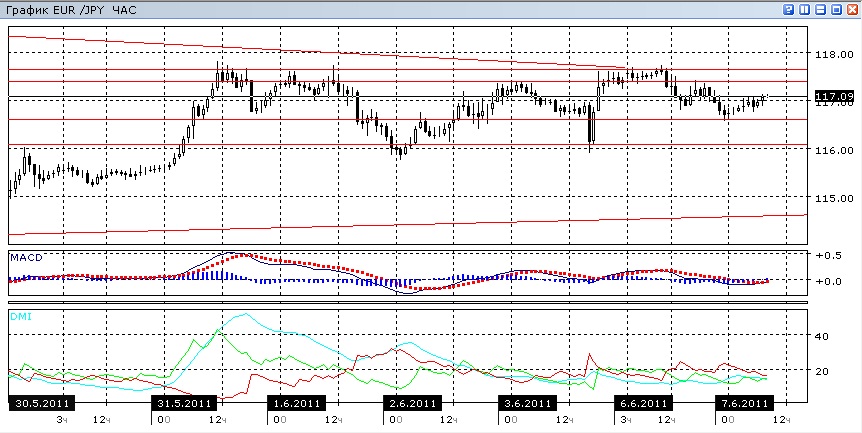Click the 6.6.2011 date marker

[643, 403]
